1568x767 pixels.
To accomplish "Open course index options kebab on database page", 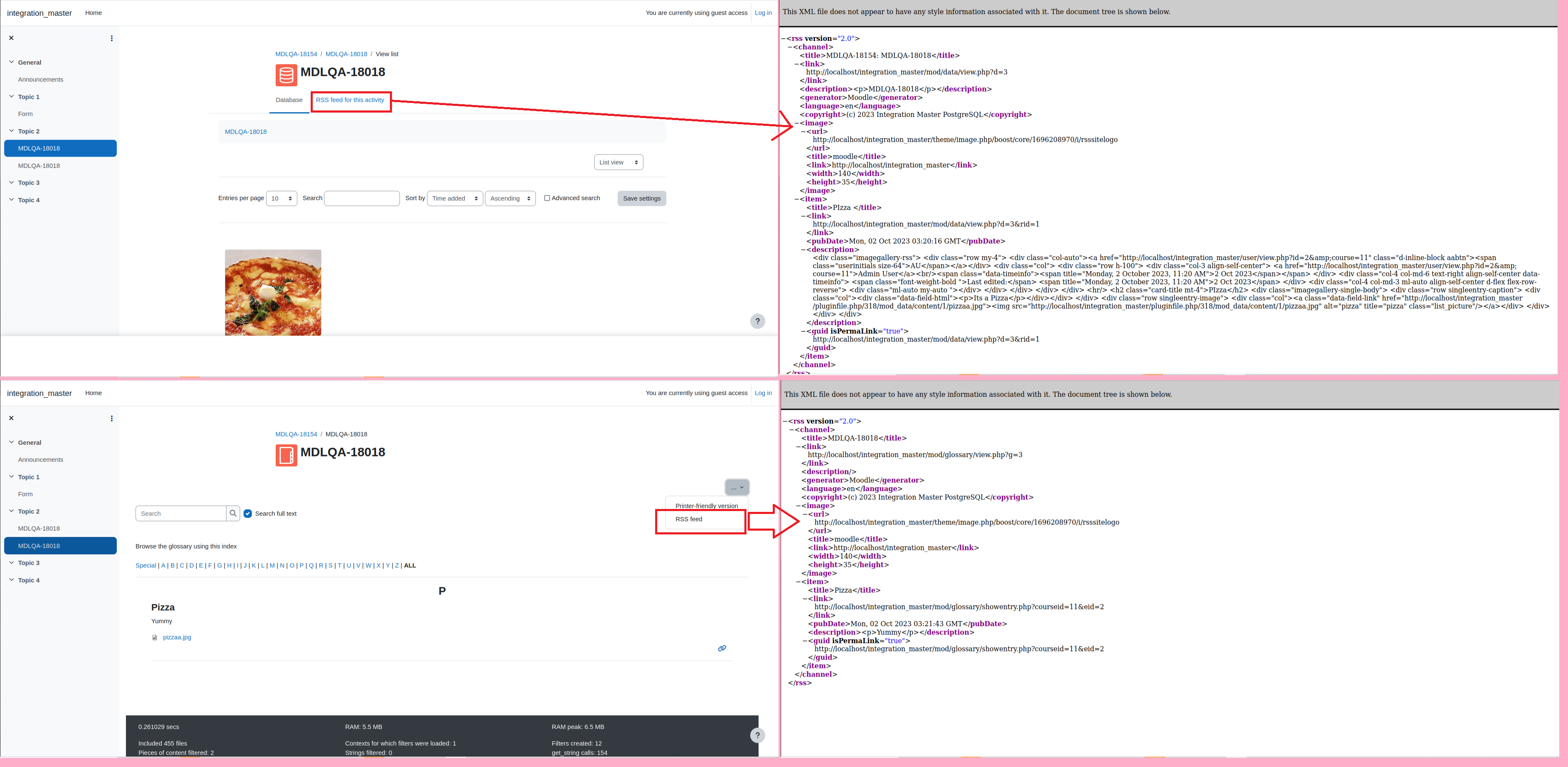I will pyautogui.click(x=111, y=38).
